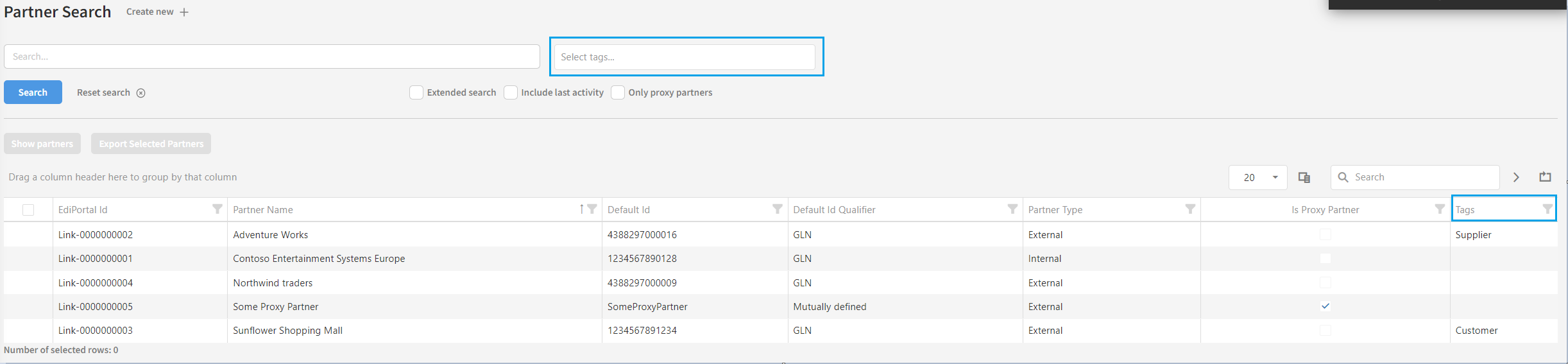Screen dimensions: 1568x364
Task: Open the column chooser icon
Action: 1304,178
